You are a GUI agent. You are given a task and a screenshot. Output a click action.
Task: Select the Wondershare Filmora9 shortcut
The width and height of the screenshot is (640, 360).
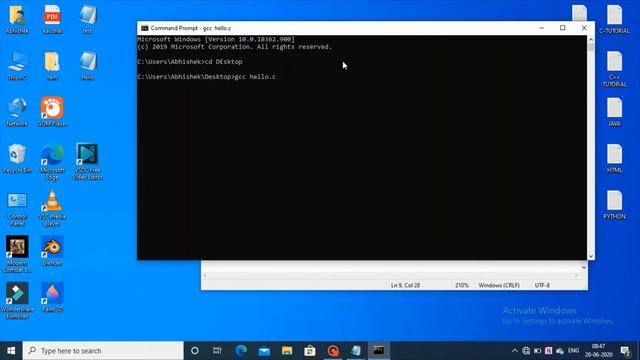click(x=17, y=301)
